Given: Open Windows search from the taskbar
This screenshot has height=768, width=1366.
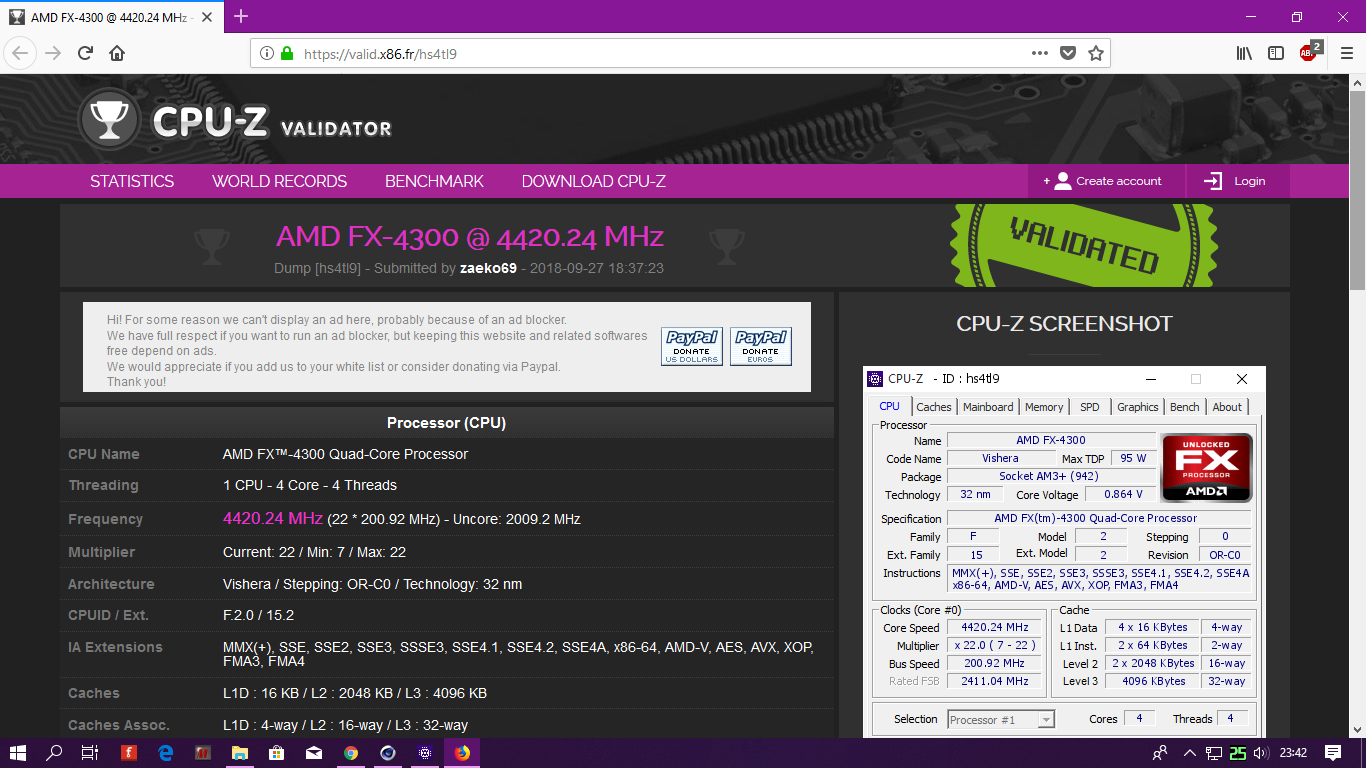Looking at the screenshot, I should [x=54, y=753].
